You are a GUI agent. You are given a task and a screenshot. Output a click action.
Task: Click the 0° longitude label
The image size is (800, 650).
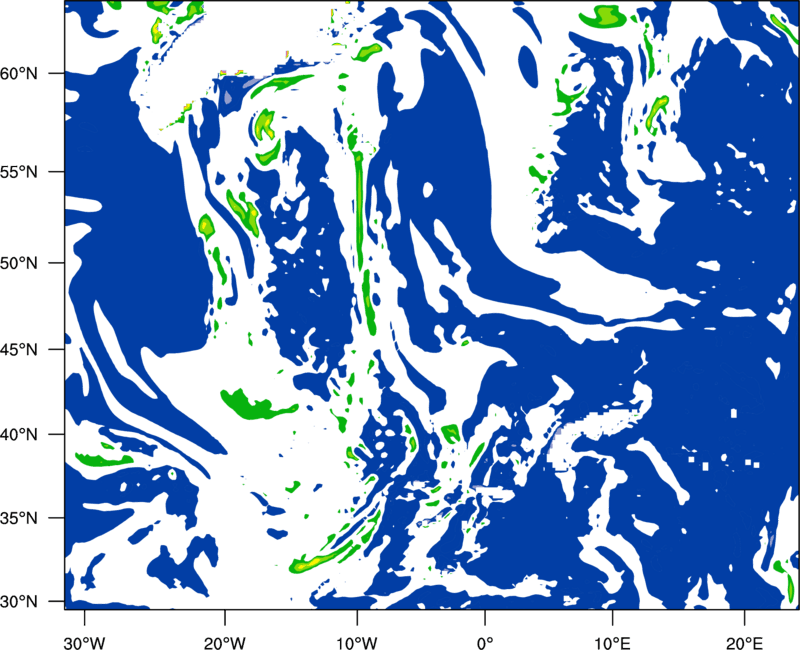[x=485, y=643]
